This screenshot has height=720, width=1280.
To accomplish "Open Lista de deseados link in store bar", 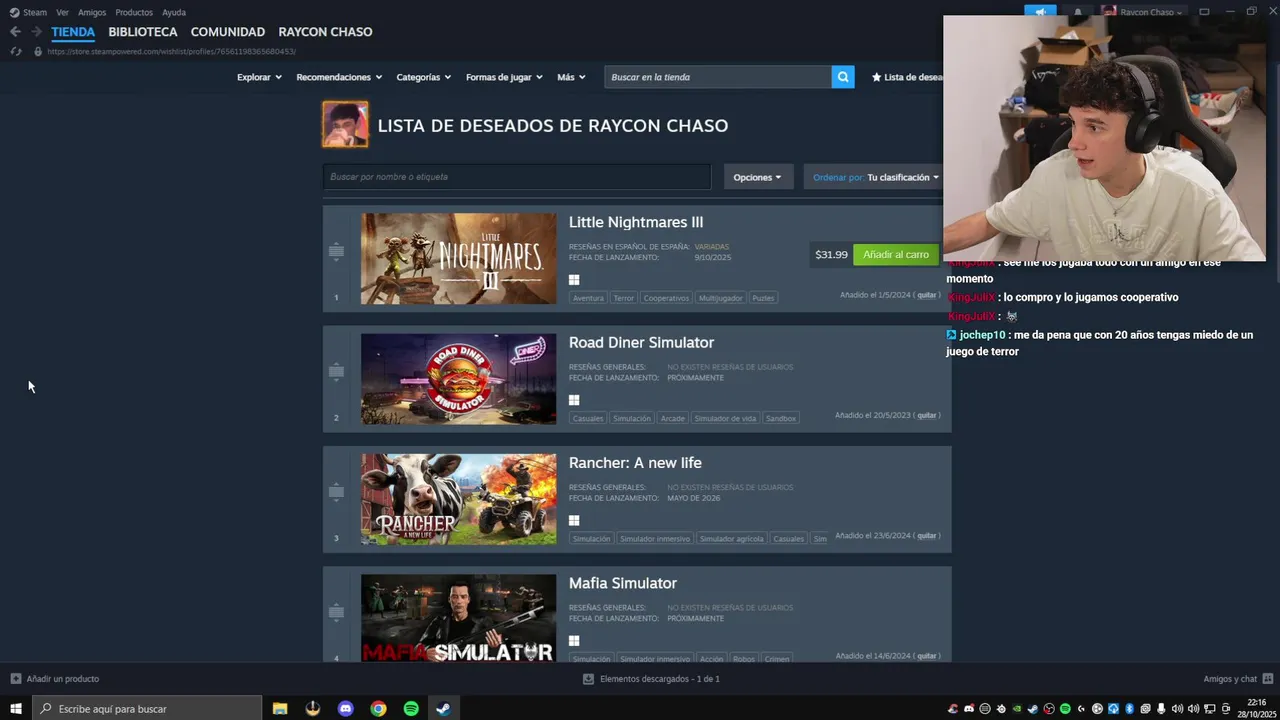I will [x=907, y=77].
